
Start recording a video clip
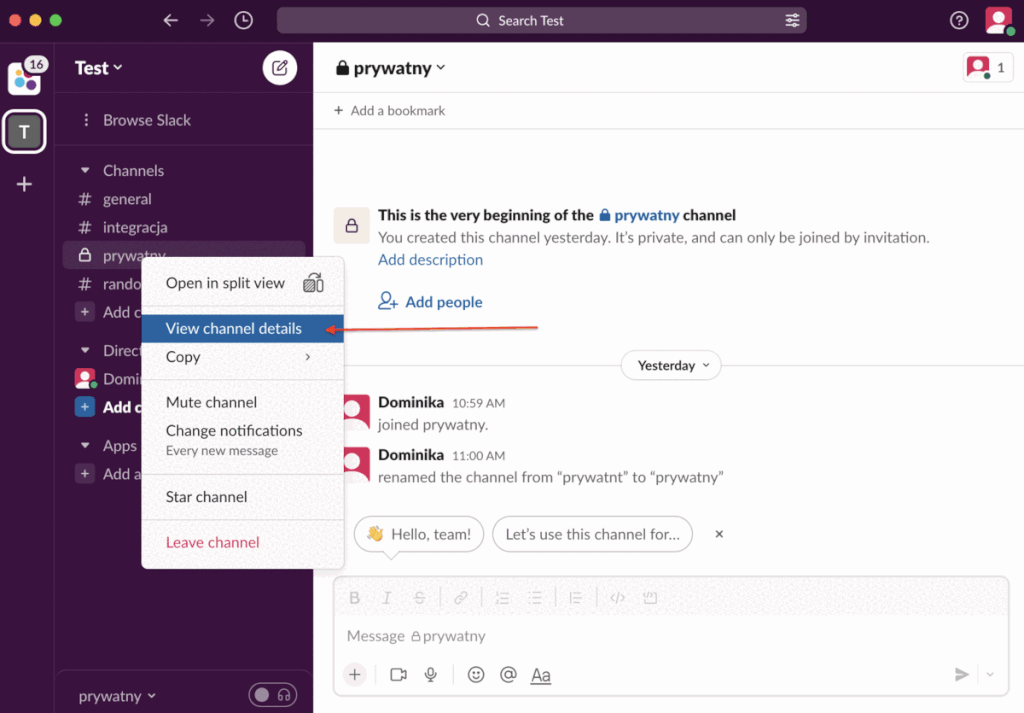point(398,675)
